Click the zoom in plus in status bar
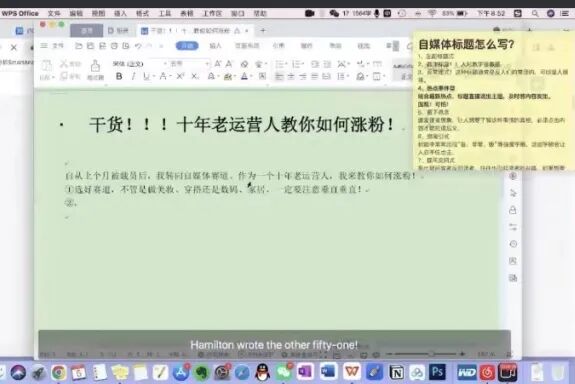 point(462,354)
